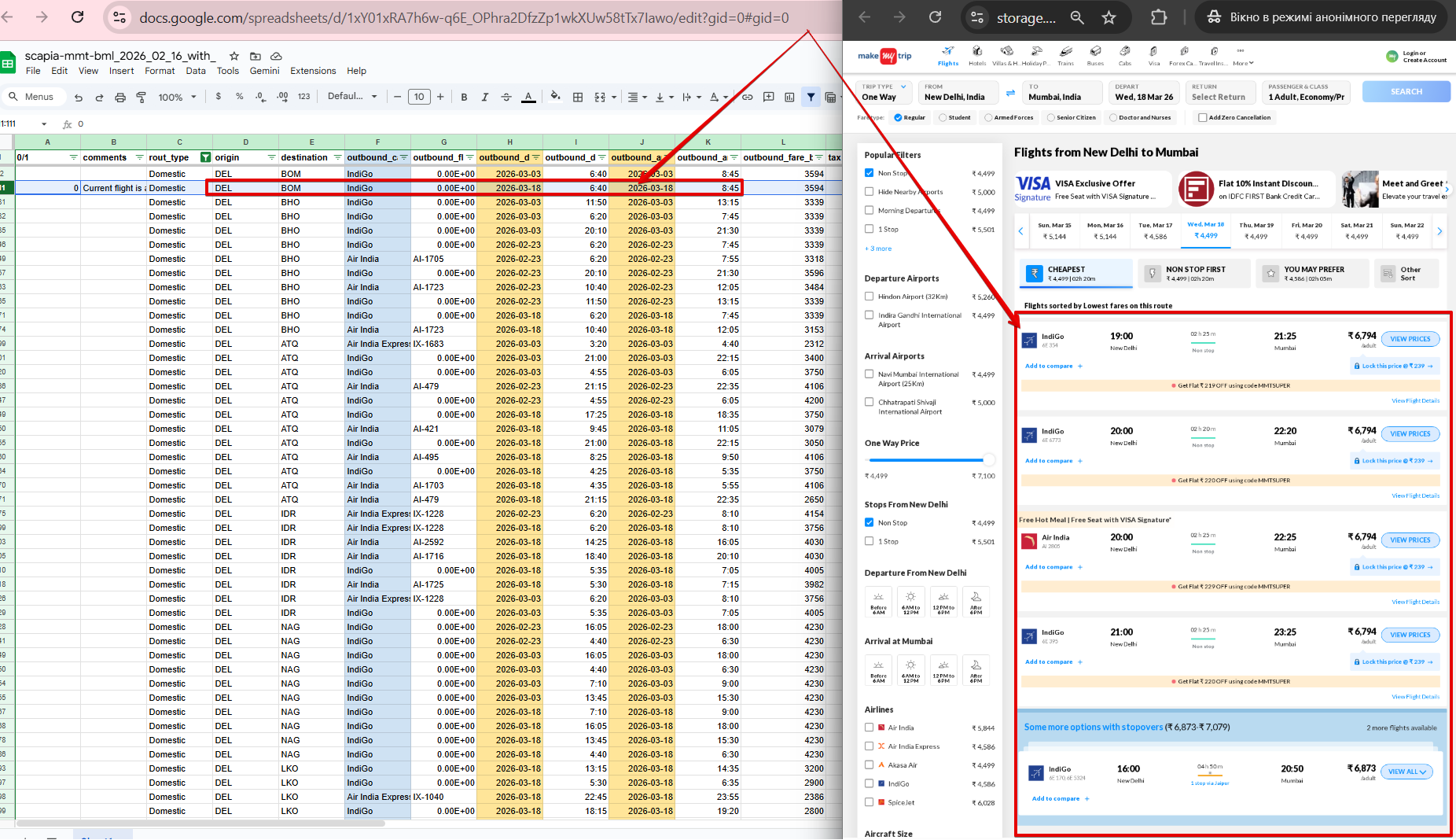Select the Student fare type
Viewport: 1456px width, 840px height.
tap(954, 118)
